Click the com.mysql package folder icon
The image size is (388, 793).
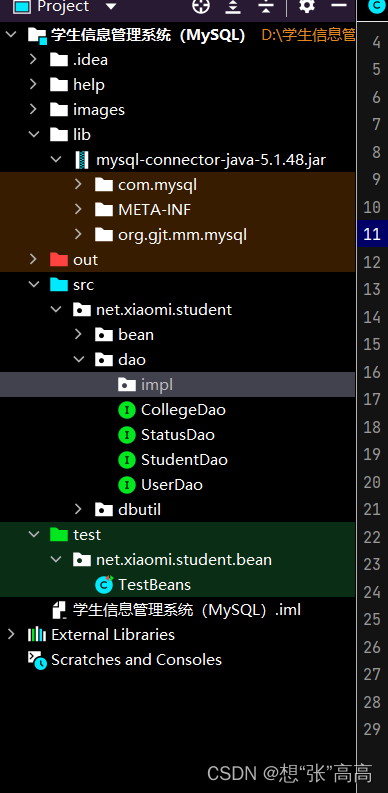pyautogui.click(x=104, y=185)
